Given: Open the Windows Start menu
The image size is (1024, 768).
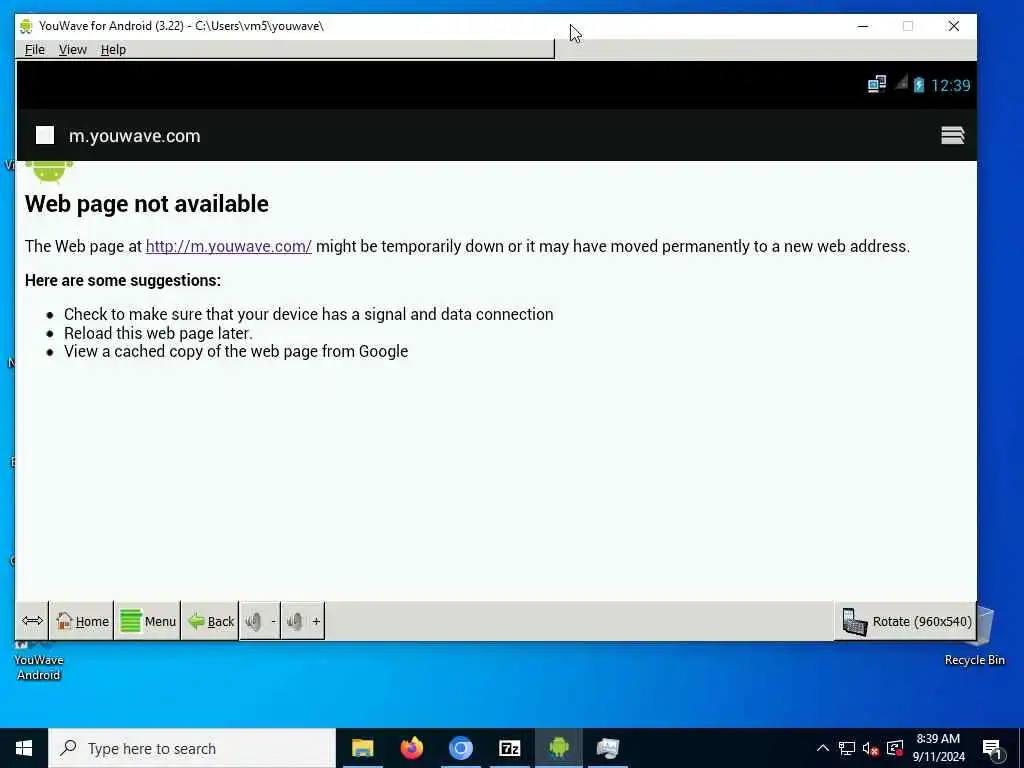Looking at the screenshot, I should coord(24,748).
